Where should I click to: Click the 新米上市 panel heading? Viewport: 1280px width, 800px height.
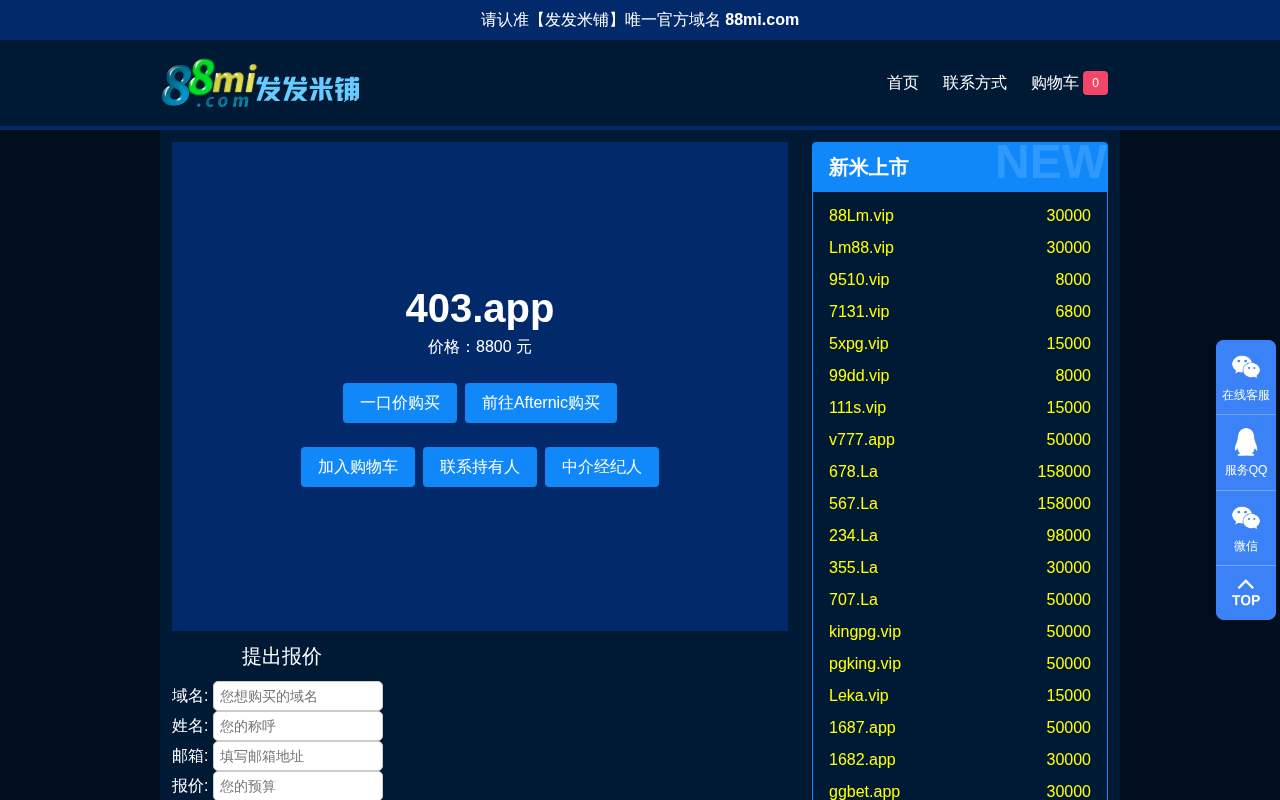868,167
